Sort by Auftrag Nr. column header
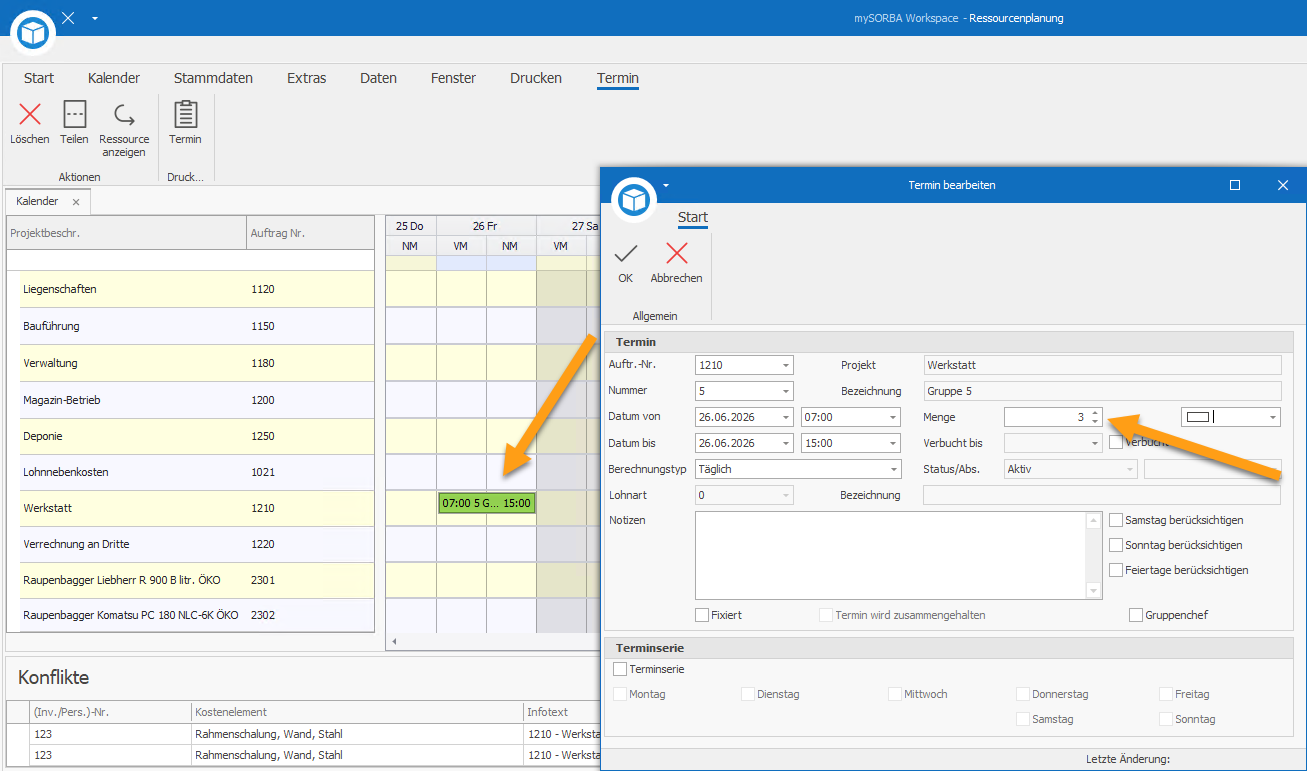Viewport: 1307px width, 771px height. click(310, 233)
